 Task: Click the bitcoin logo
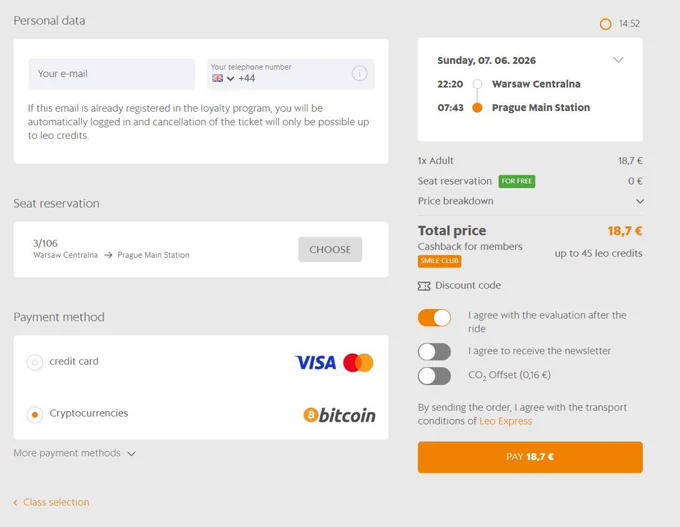(339, 415)
